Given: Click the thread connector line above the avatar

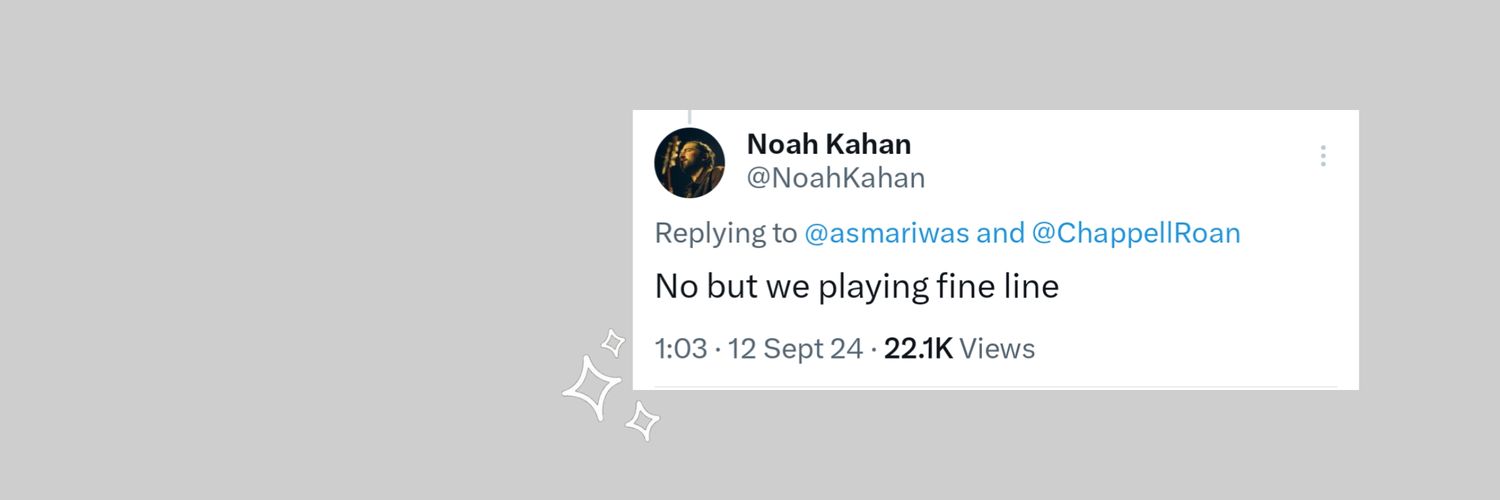Looking at the screenshot, I should pyautogui.click(x=689, y=117).
